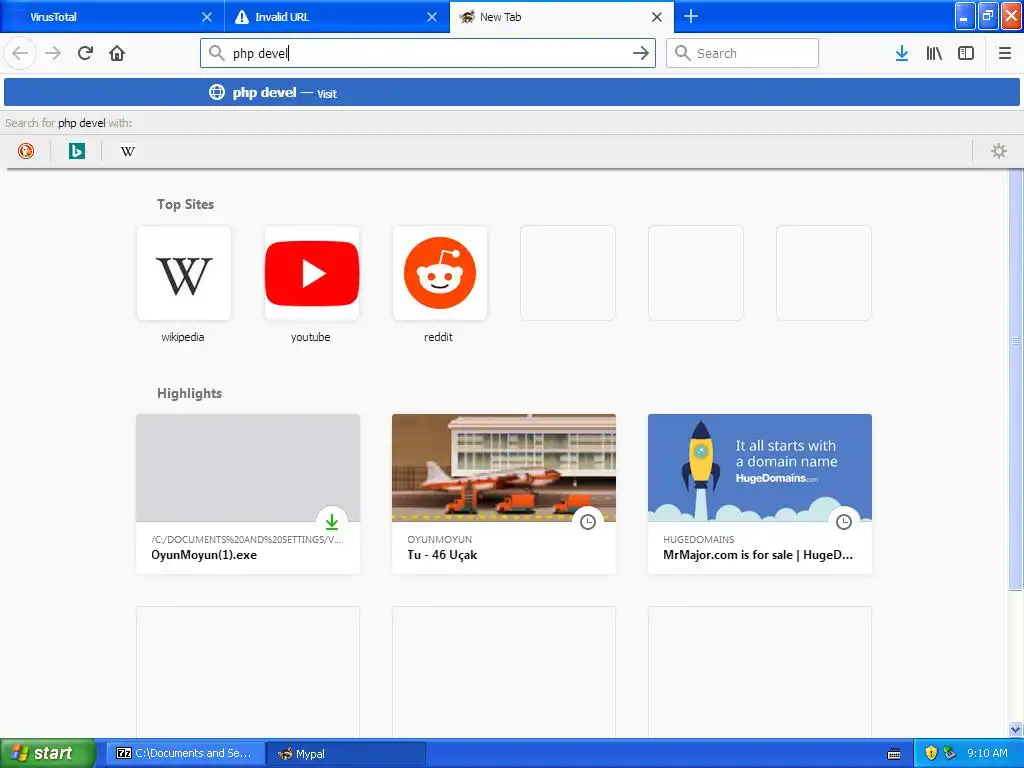1024x768 pixels.
Task: Open a new tab with plus button
Action: tap(691, 16)
